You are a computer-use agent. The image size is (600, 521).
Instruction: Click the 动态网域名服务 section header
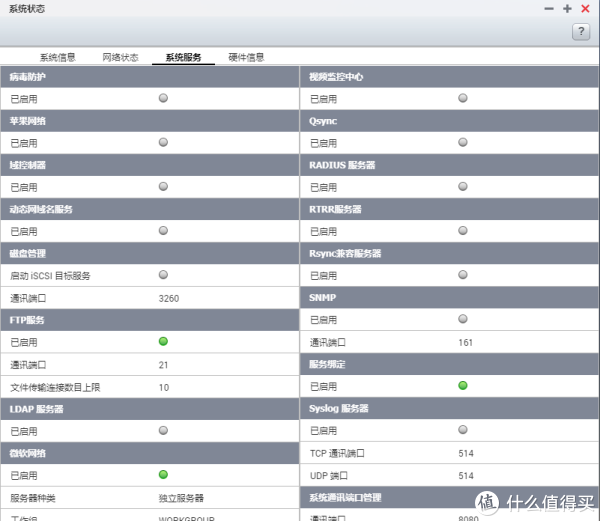[150, 209]
